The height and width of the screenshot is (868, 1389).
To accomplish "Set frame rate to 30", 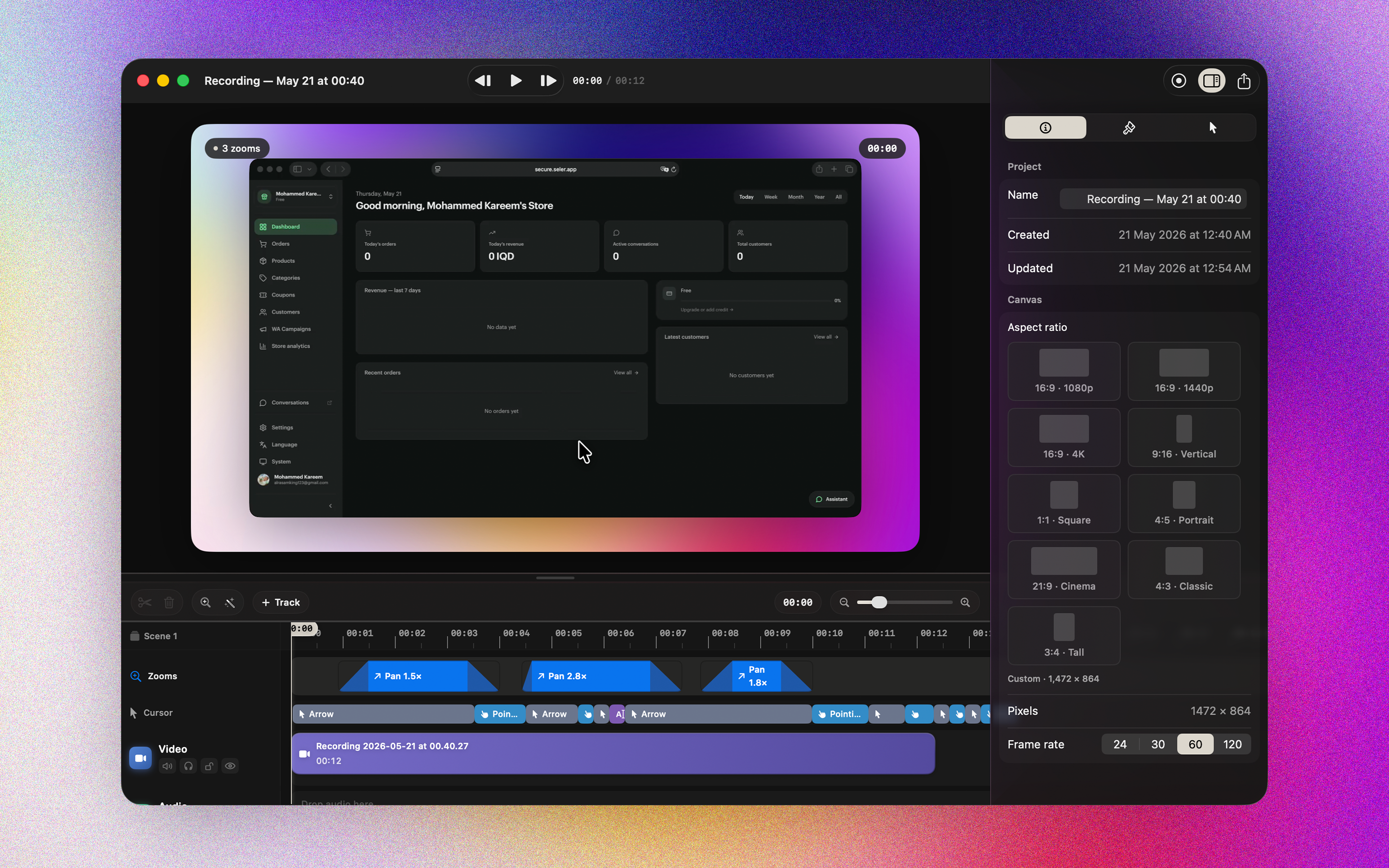I will [1157, 744].
